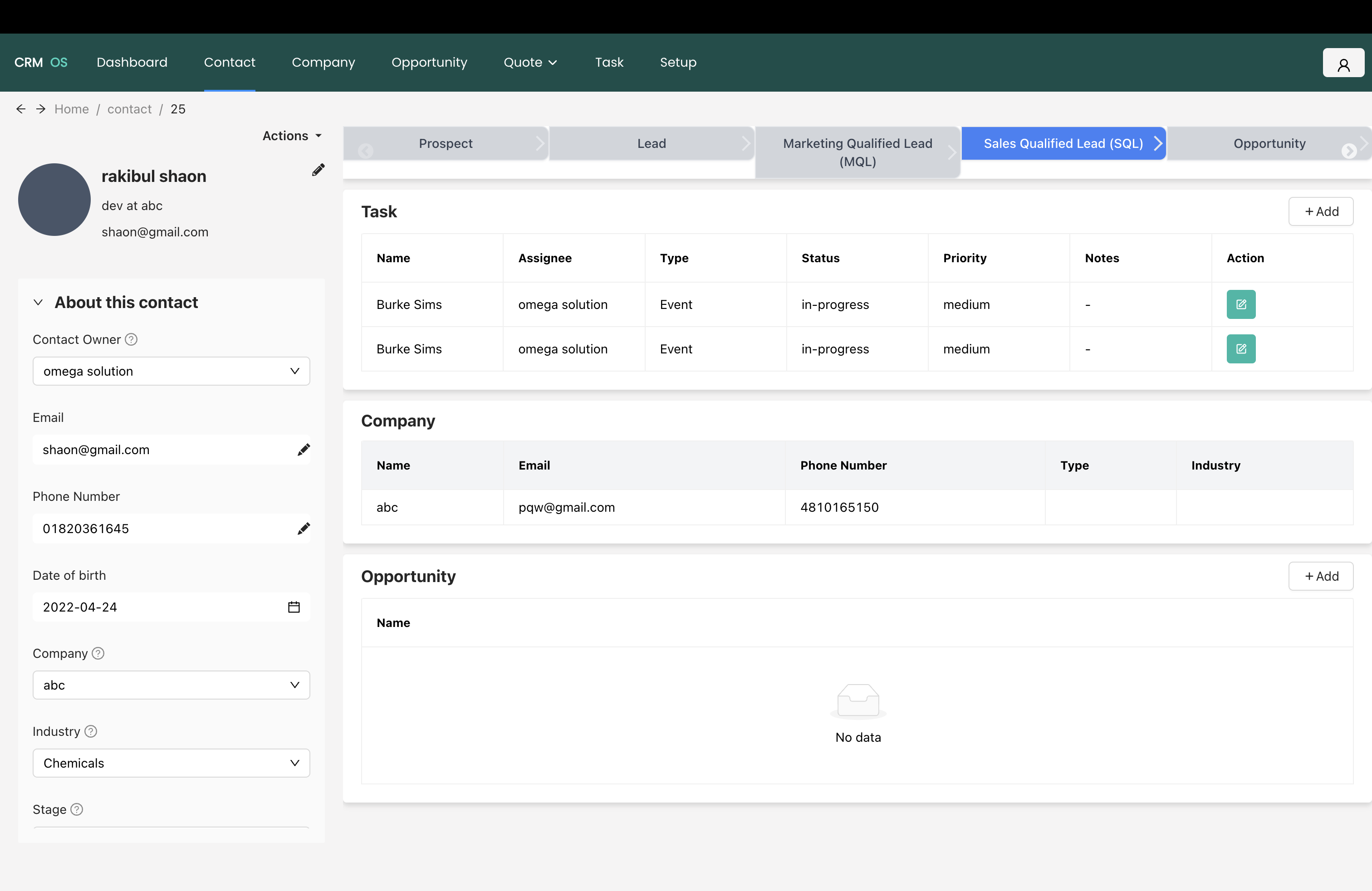
Task: Click the back arrow in breadcrumb
Action: 21,108
